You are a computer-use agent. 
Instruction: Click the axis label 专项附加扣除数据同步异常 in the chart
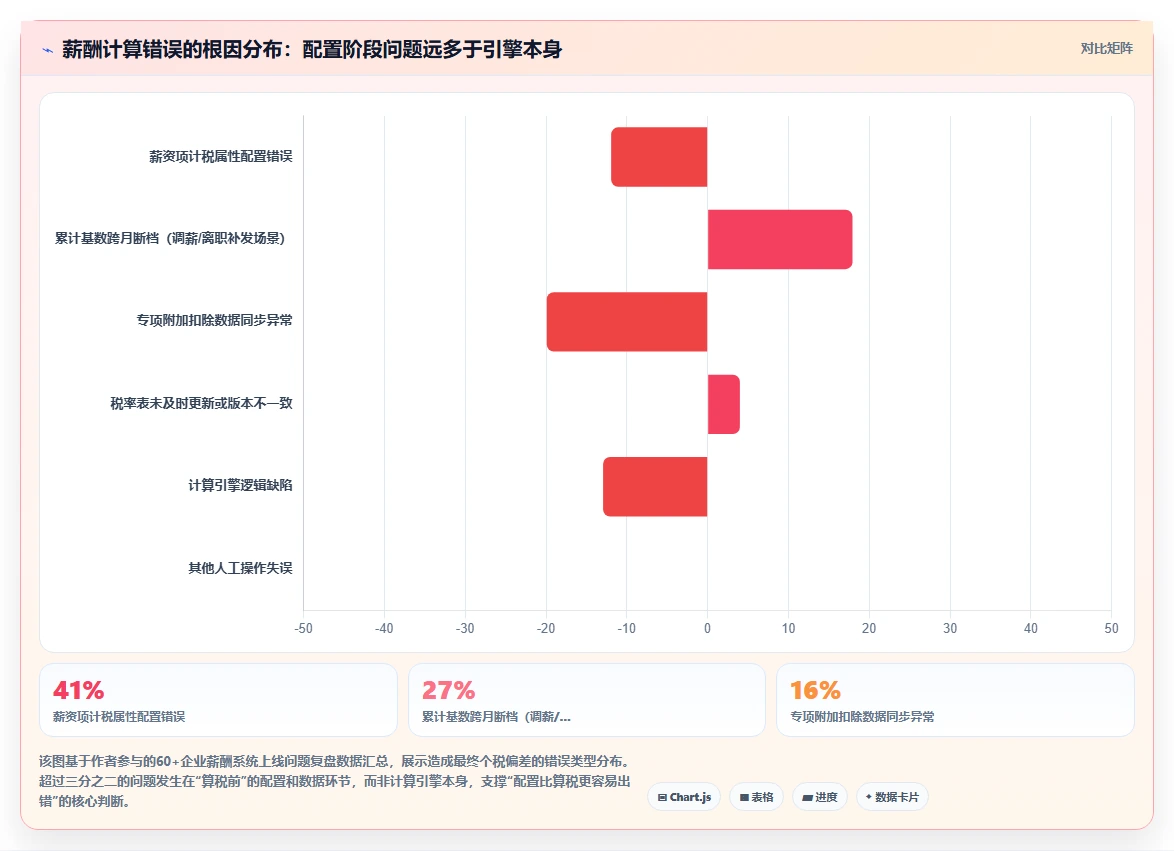214,320
